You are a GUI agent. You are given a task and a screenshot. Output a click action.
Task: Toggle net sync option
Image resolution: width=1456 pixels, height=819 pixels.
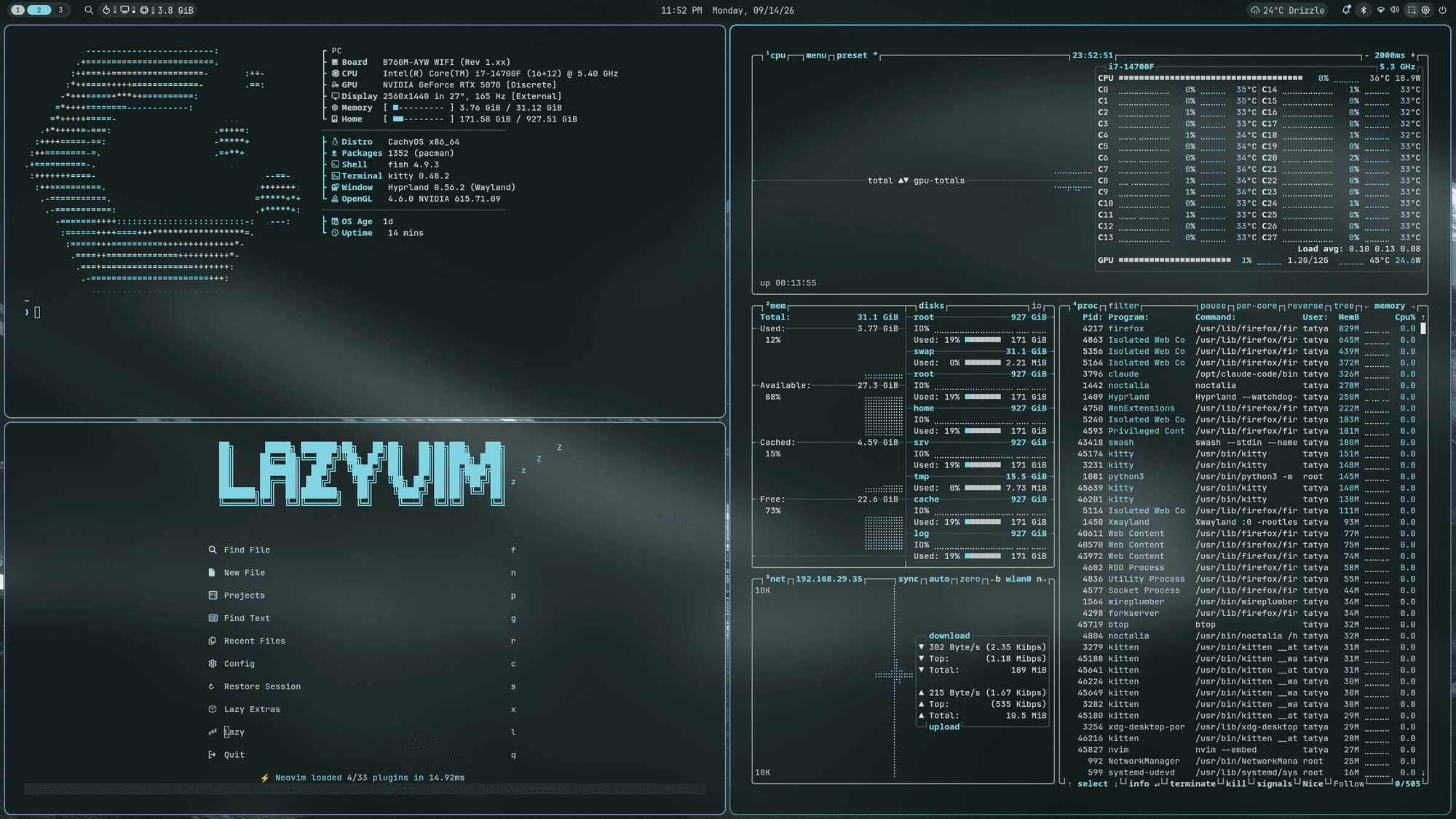coord(908,579)
